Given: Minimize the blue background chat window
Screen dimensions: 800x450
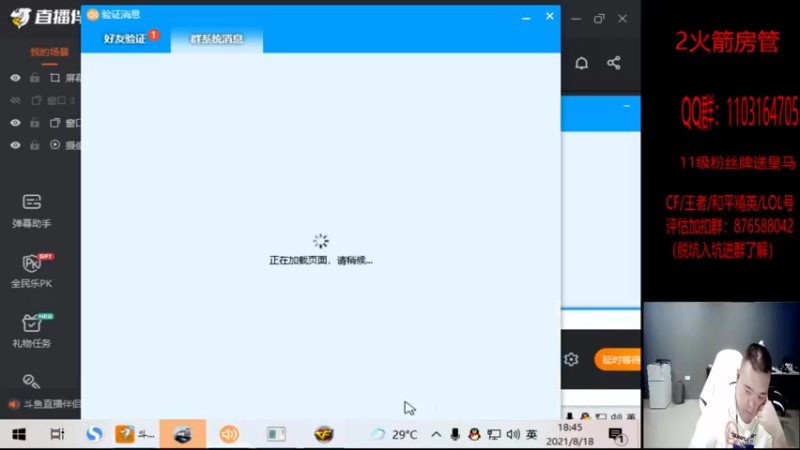Looking at the screenshot, I should [x=627, y=106].
